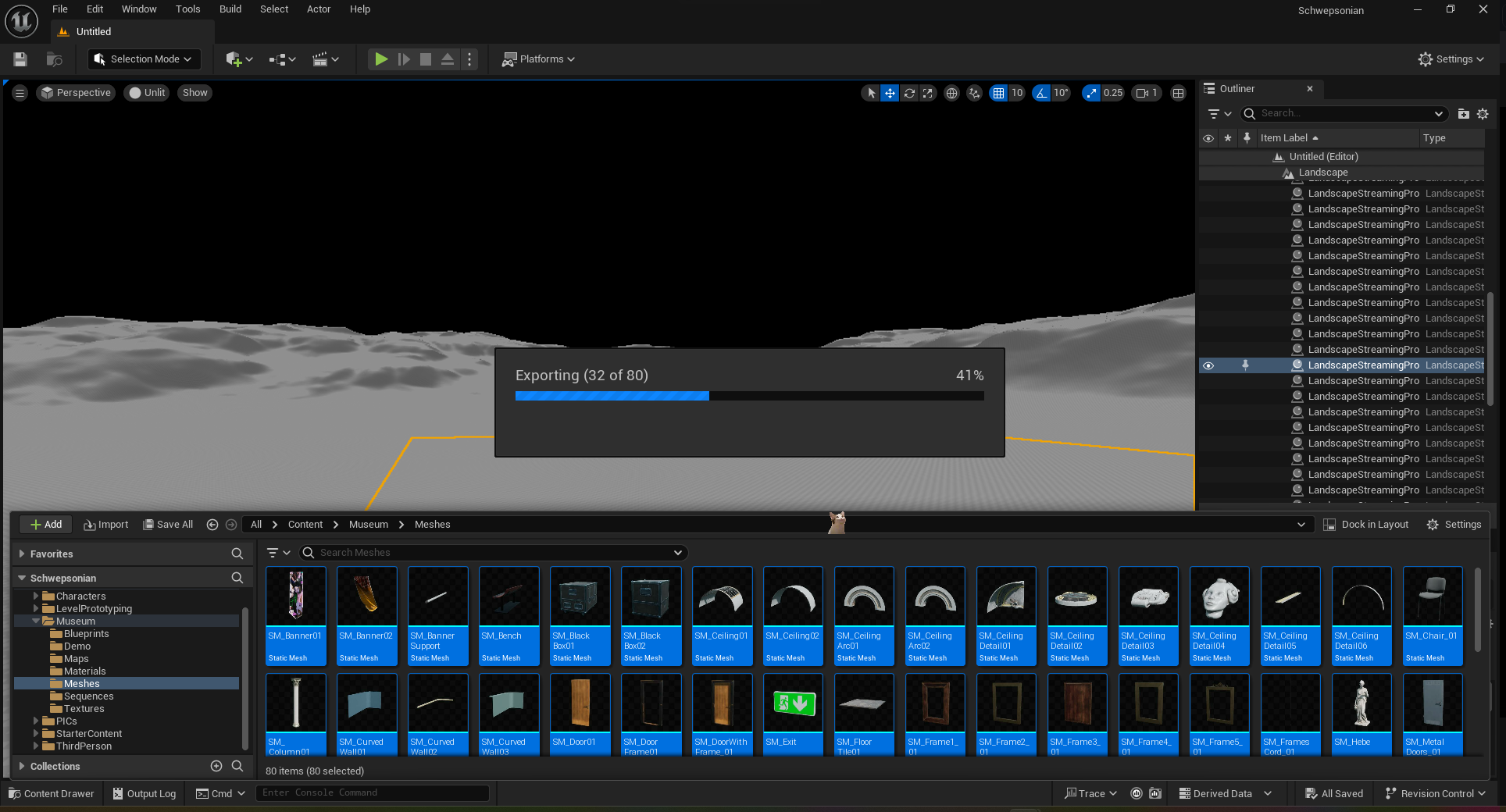Screen dimensions: 1506x812
Task: Open the Outliner settings gear icon
Action: (1483, 114)
